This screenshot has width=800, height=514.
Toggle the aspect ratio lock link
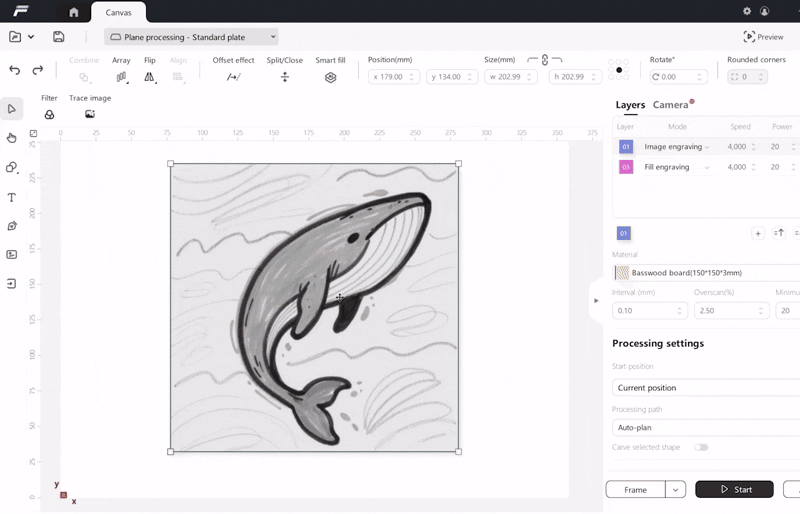click(x=545, y=61)
